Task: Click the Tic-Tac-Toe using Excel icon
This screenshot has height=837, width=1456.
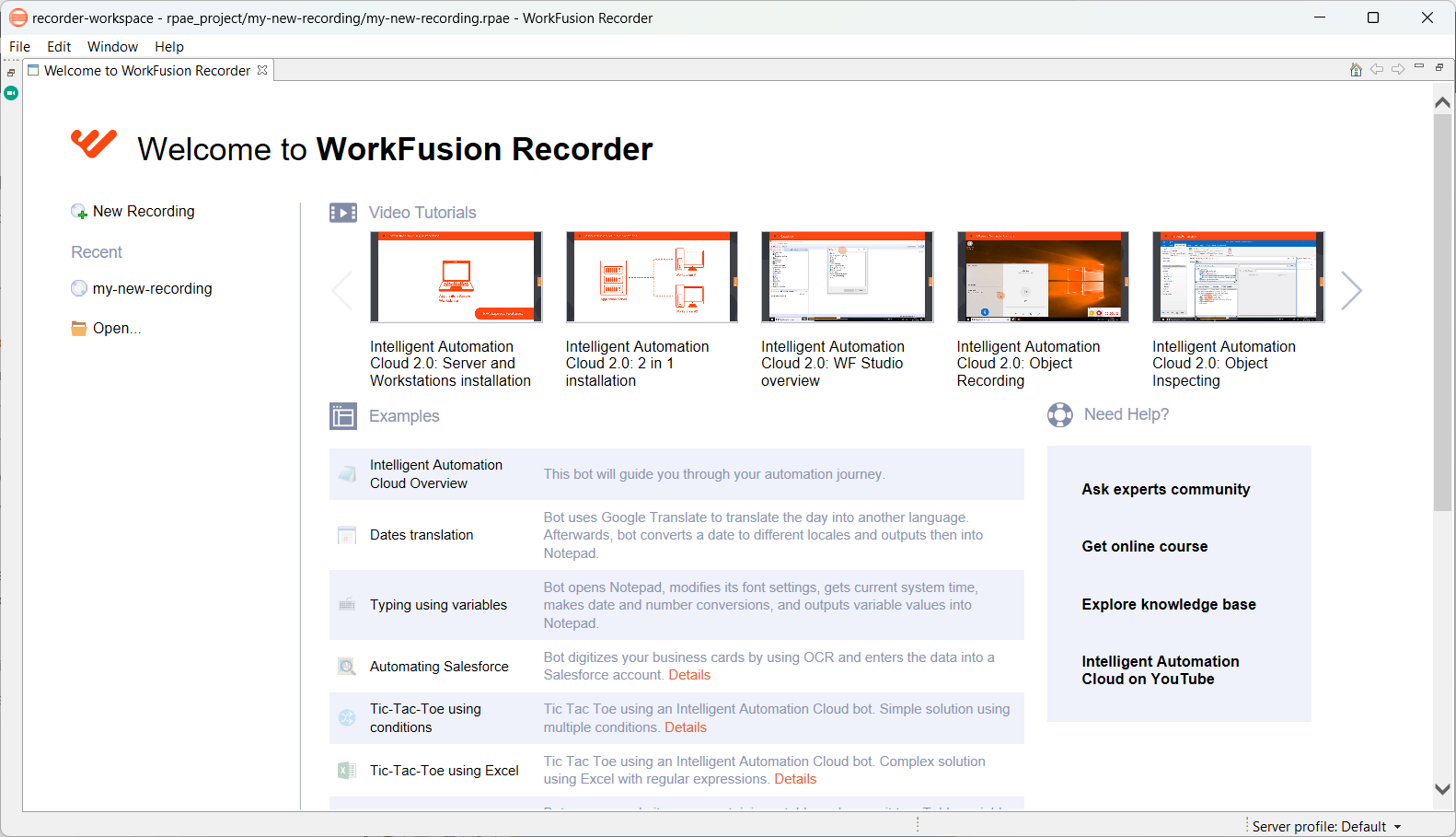Action: pyautogui.click(x=347, y=771)
